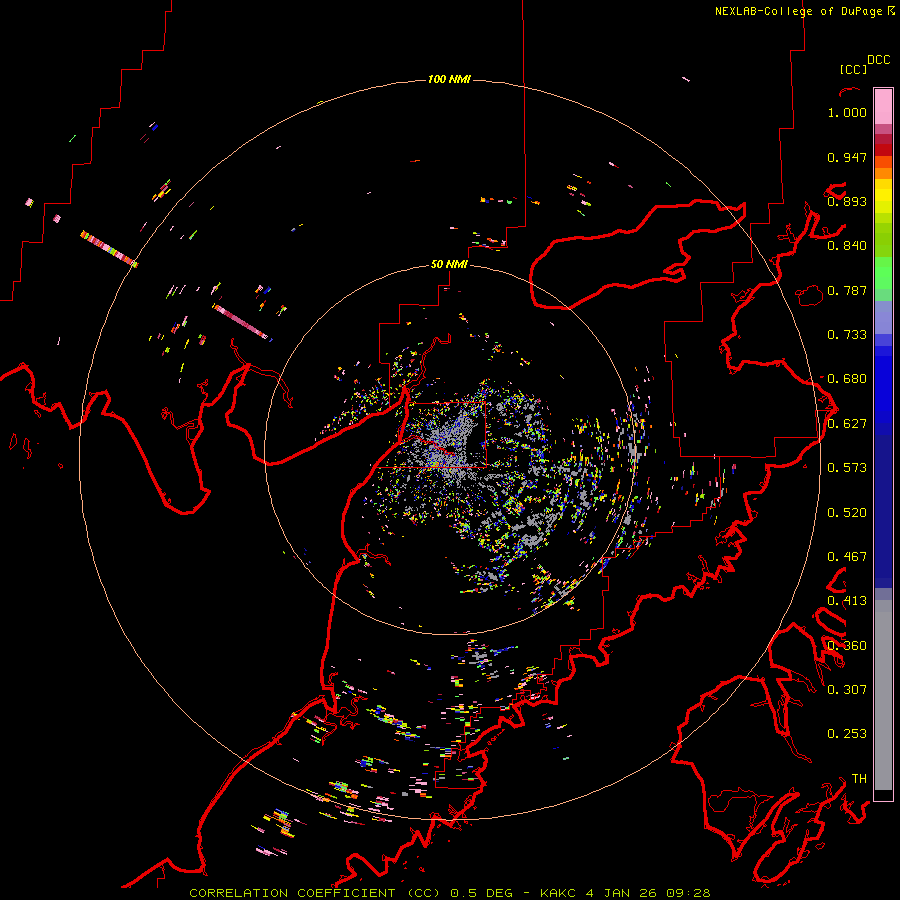Click the 0.573 scale value
The image size is (900, 900).
(847, 468)
